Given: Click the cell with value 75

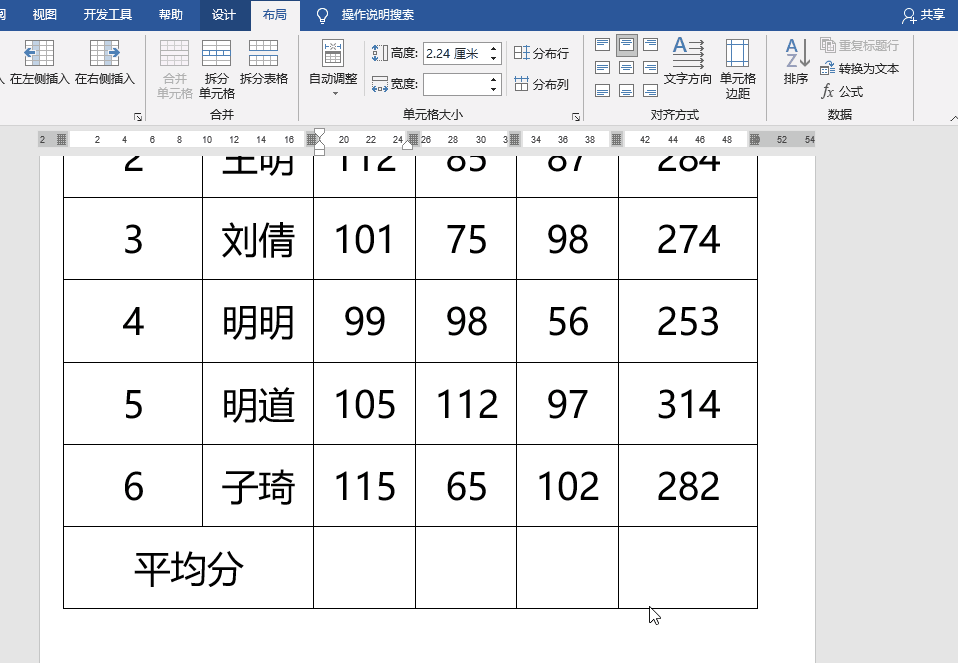Looking at the screenshot, I should 466,239.
